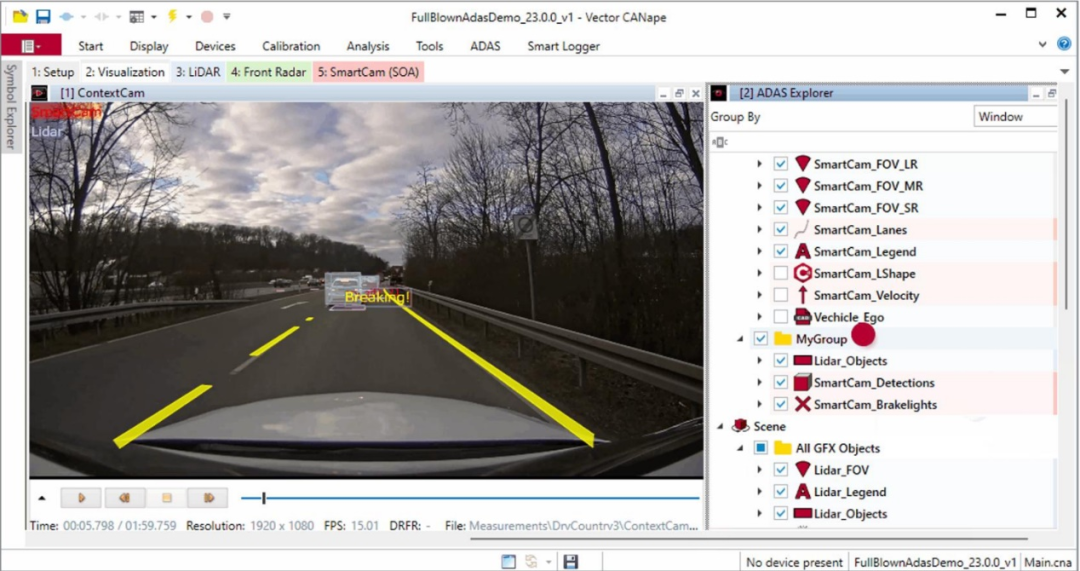Screen dimensions: 1080x571
Task: Expand the SmartCam_Brakelights tree node
Action: 760,404
